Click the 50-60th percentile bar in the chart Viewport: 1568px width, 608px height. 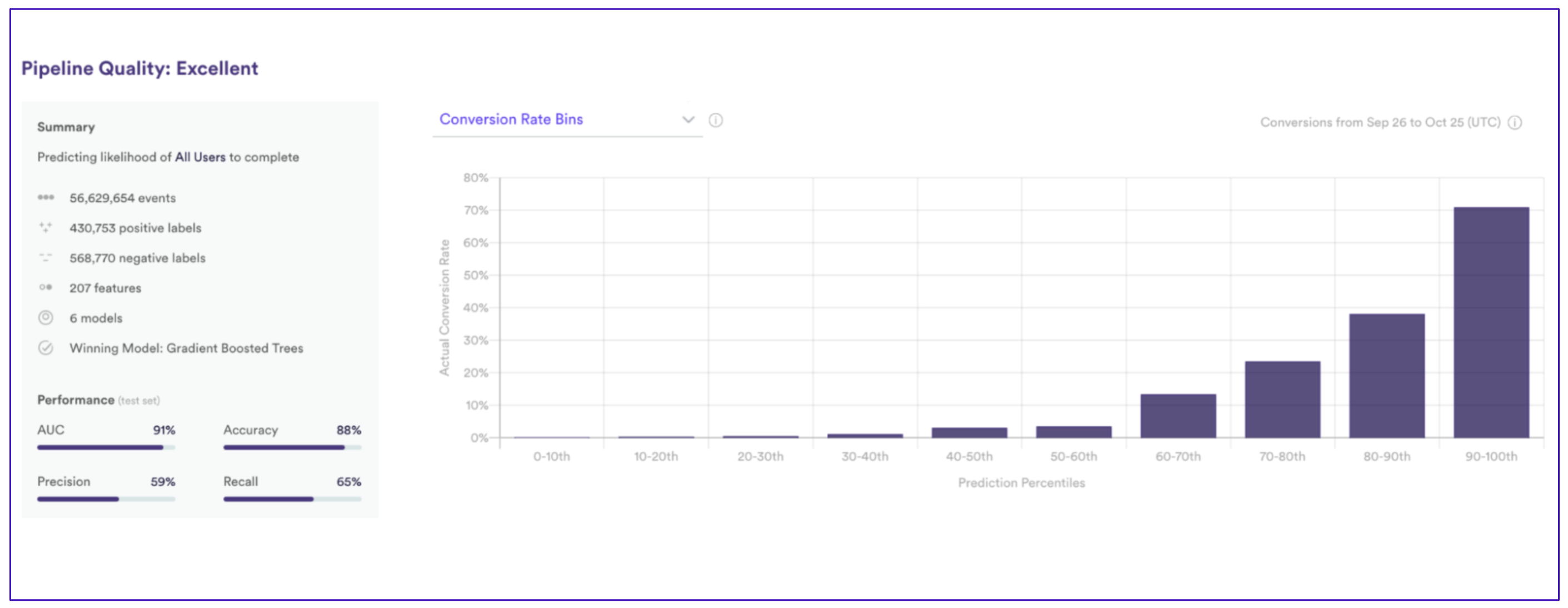point(1073,432)
